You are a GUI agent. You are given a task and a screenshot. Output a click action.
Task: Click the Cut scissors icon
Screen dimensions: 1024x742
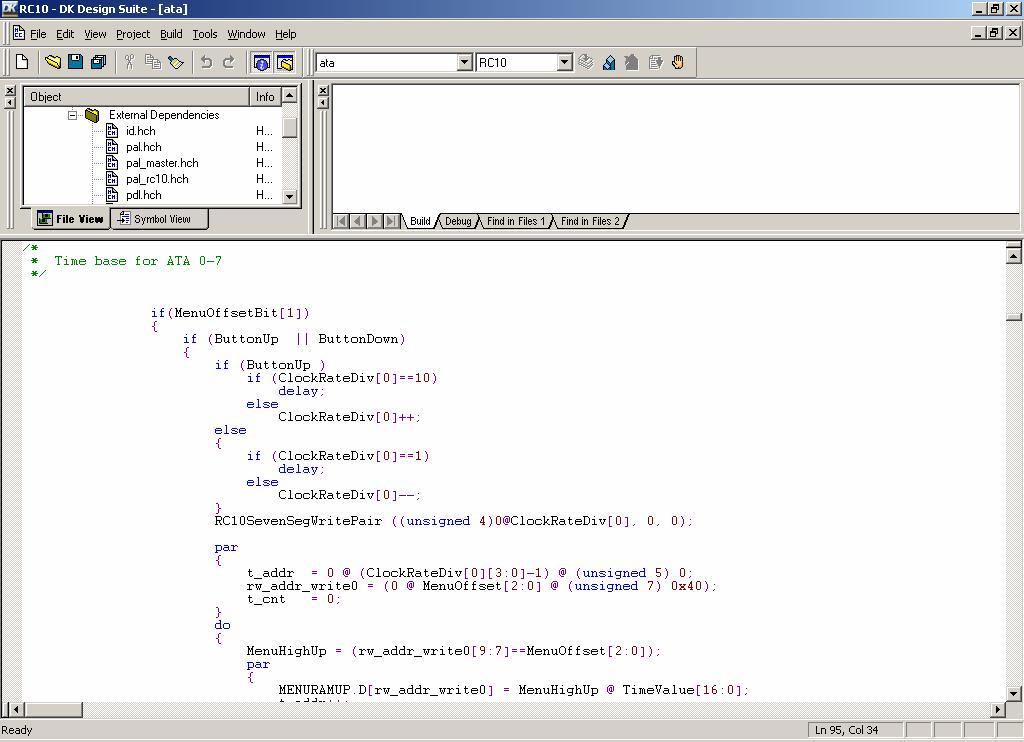tap(129, 62)
